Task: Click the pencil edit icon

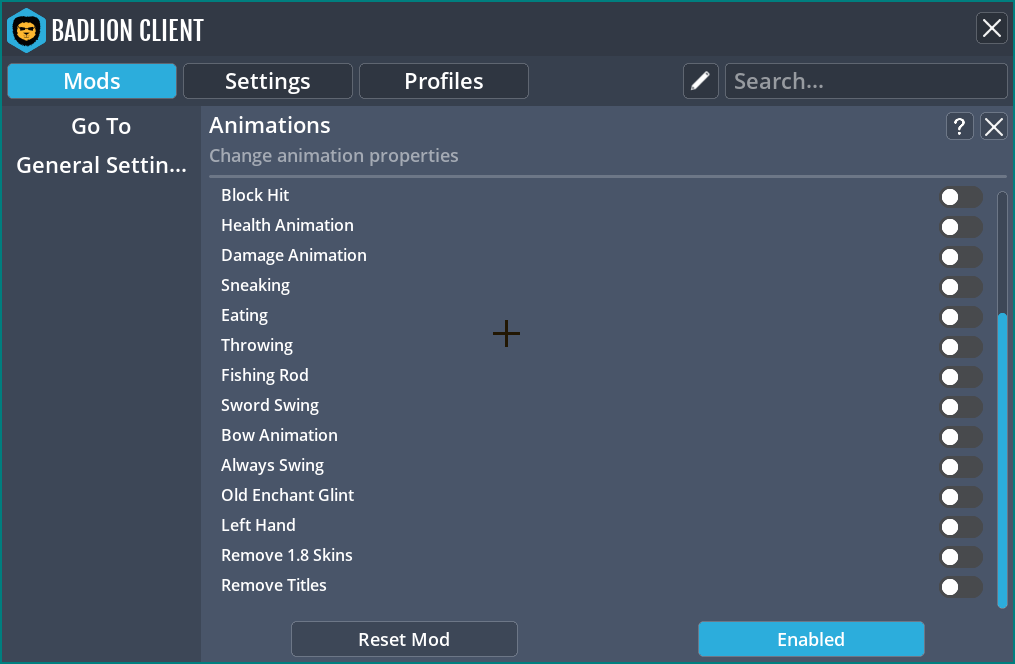Action: (x=701, y=81)
